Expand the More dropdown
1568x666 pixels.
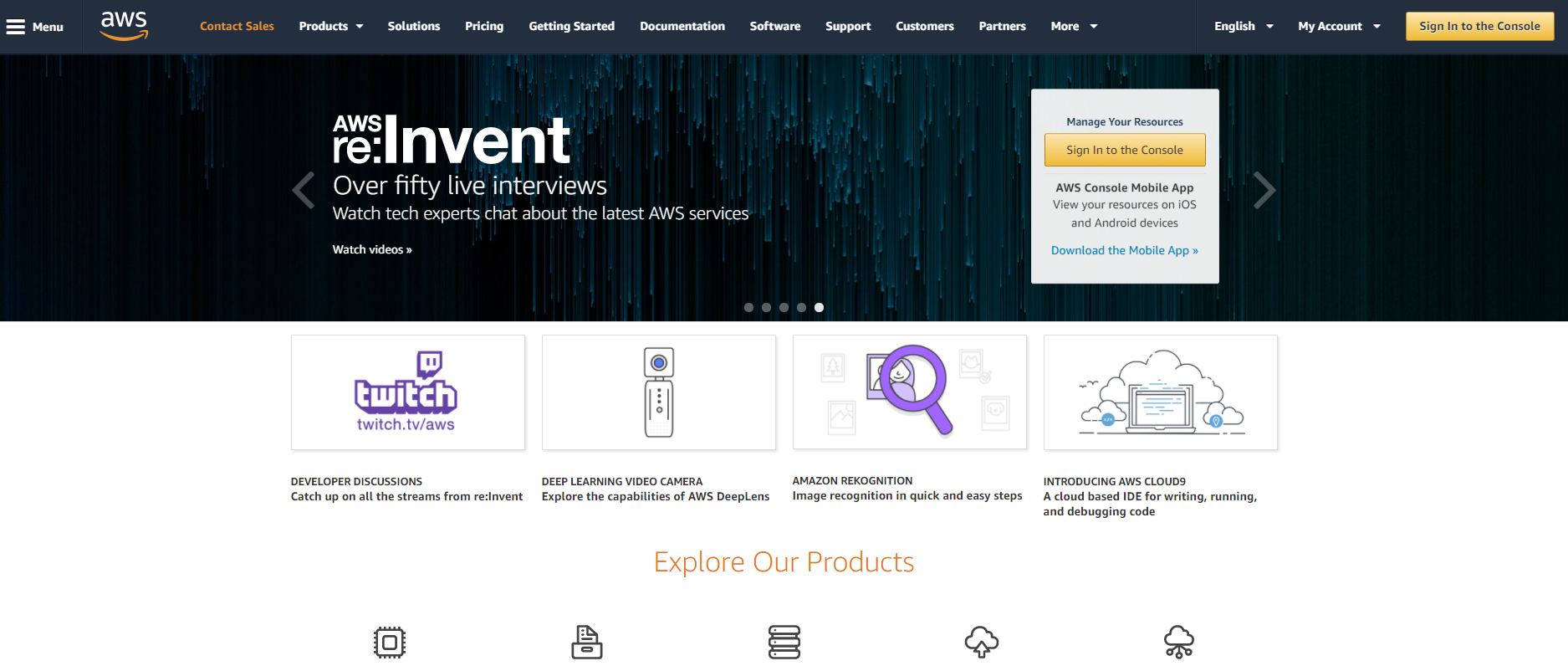[x=1074, y=26]
